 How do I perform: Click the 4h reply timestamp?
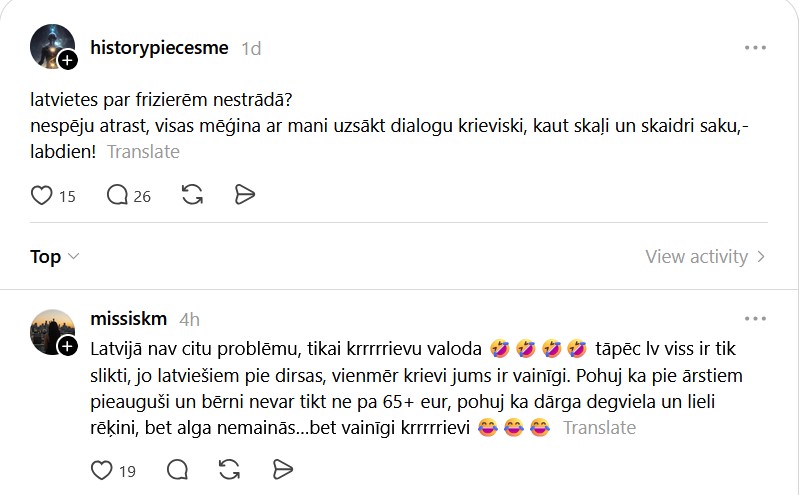click(x=189, y=320)
